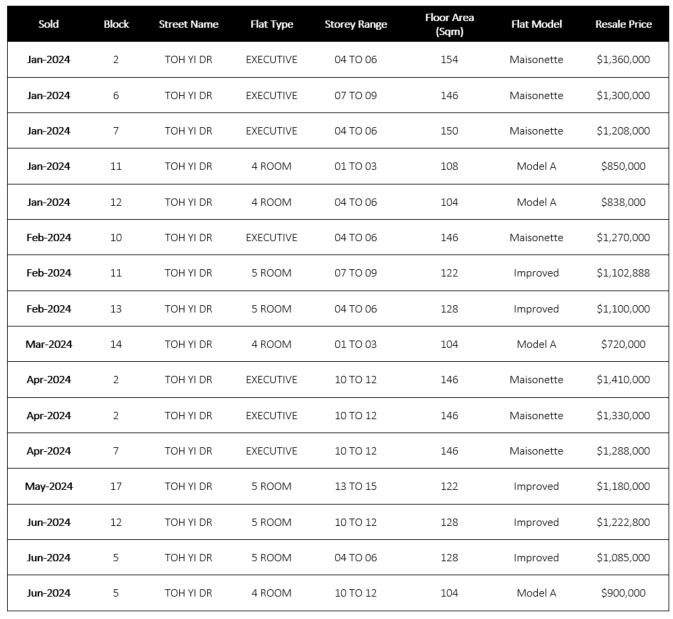Select the Floor Area (Sqm) header
The height and width of the screenshot is (619, 673).
coord(449,24)
